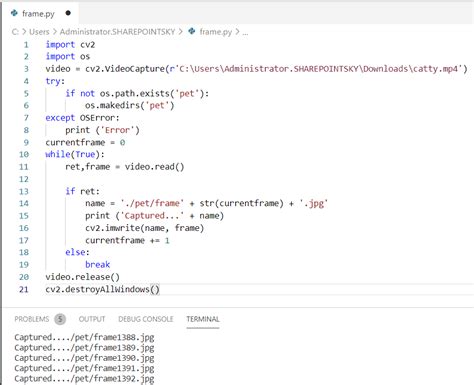474x385 pixels.
Task: Open the Administrator.SHAREPOINTSKY breadcrumb segment
Action: (117, 32)
